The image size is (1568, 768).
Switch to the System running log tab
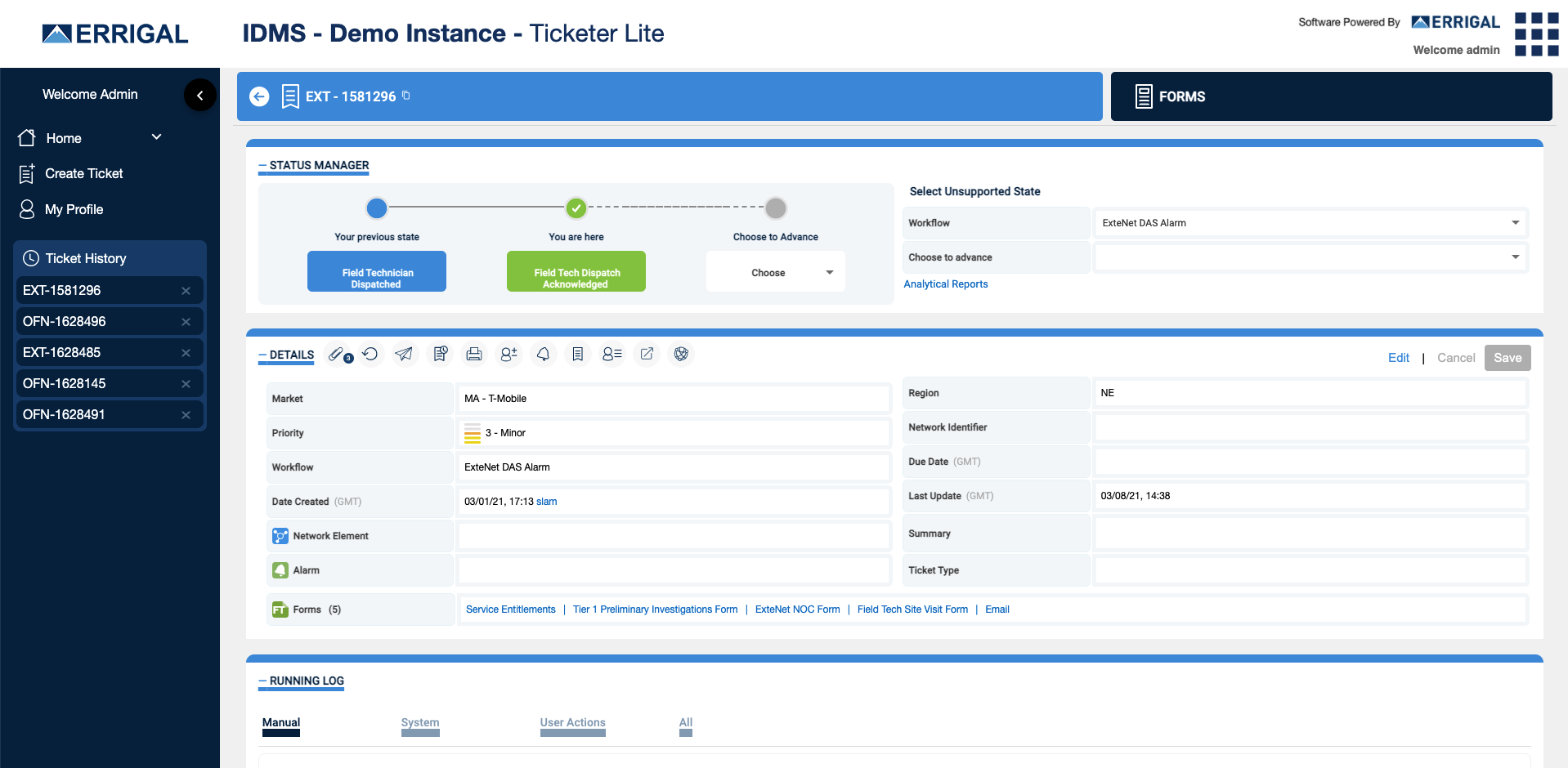(x=420, y=723)
